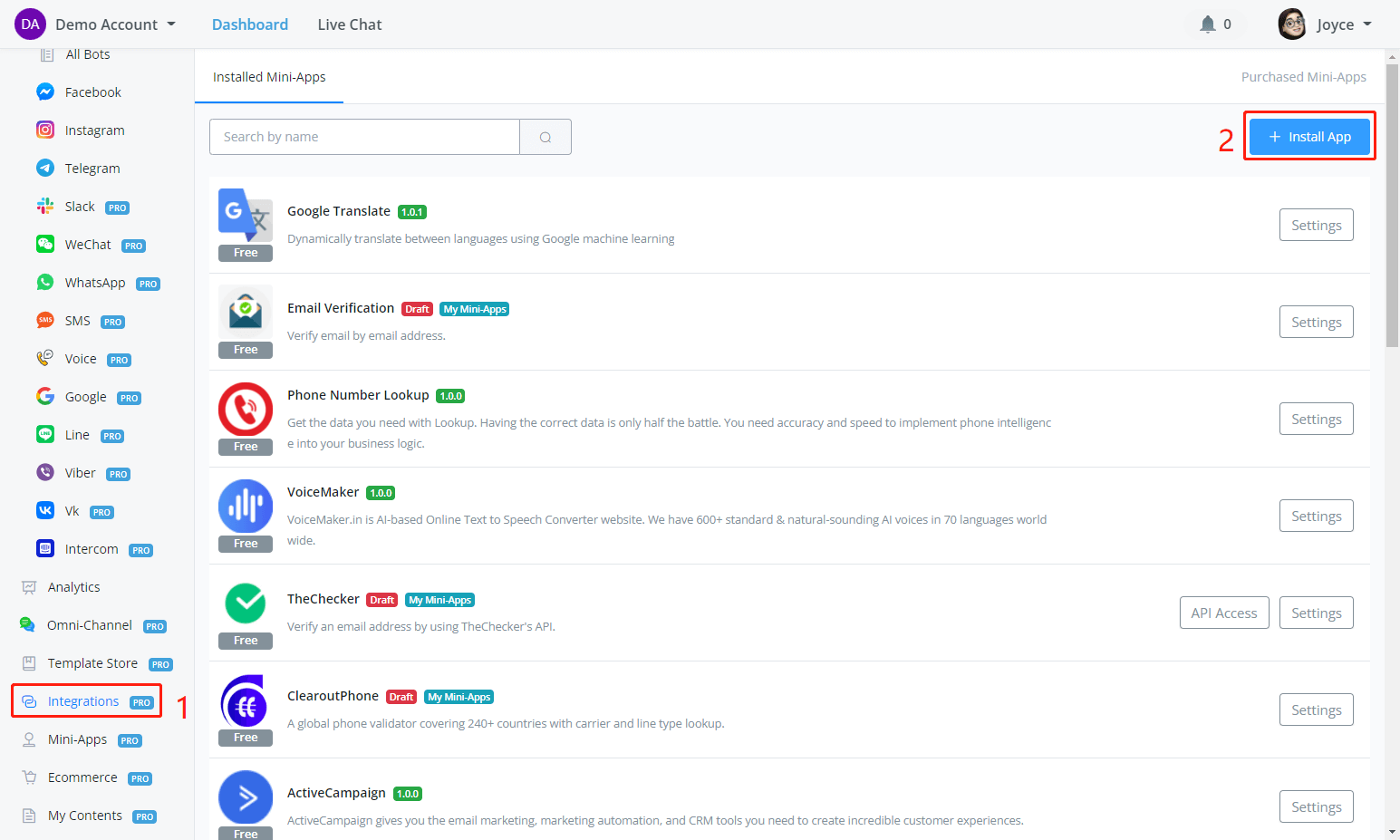The height and width of the screenshot is (840, 1400).
Task: Click API Access for TheChecker
Action: pyautogui.click(x=1224, y=613)
